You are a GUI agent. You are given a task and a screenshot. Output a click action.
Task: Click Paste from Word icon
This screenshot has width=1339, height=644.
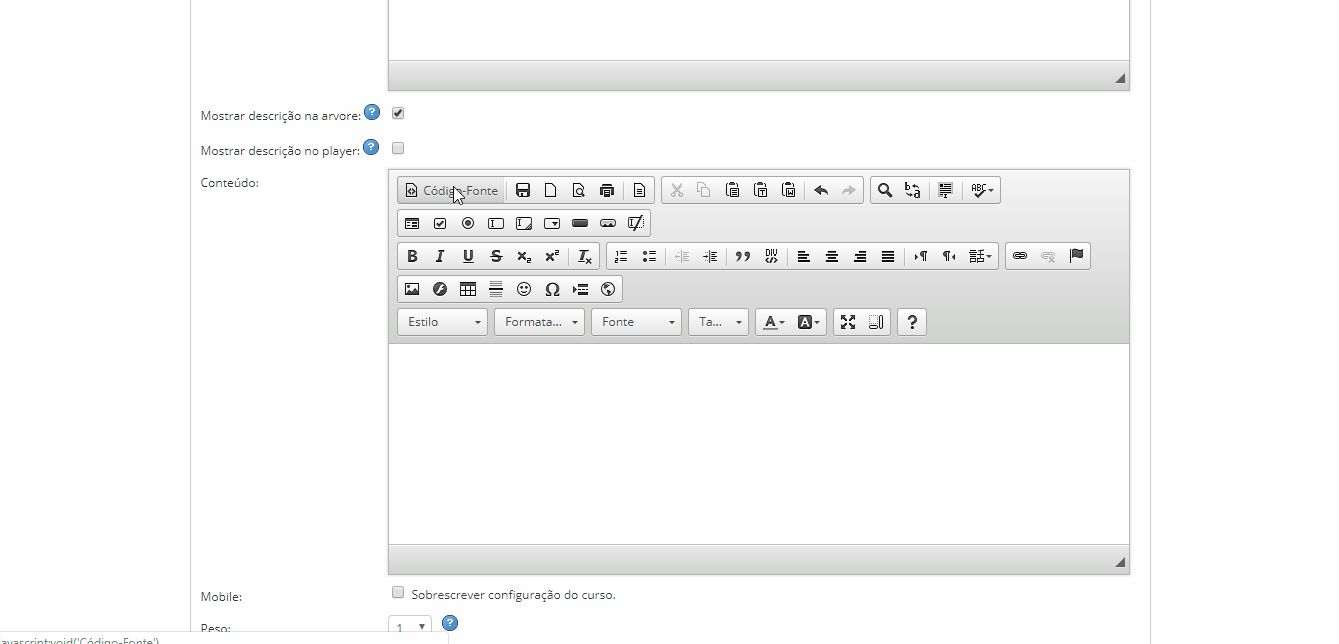(789, 190)
